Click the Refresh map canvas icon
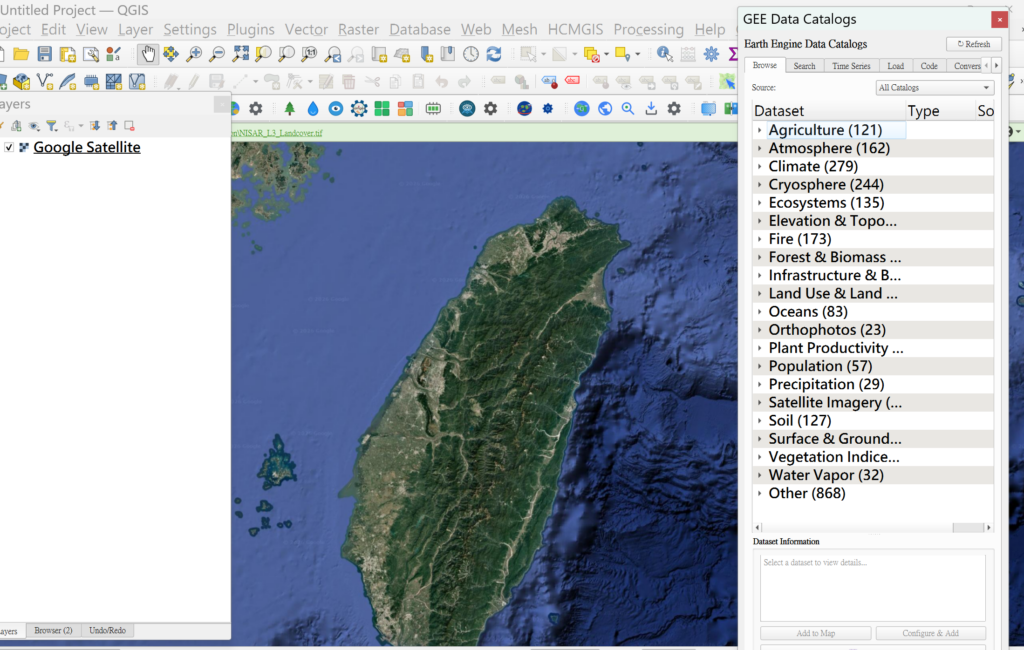The height and width of the screenshot is (650, 1024). (x=494, y=54)
